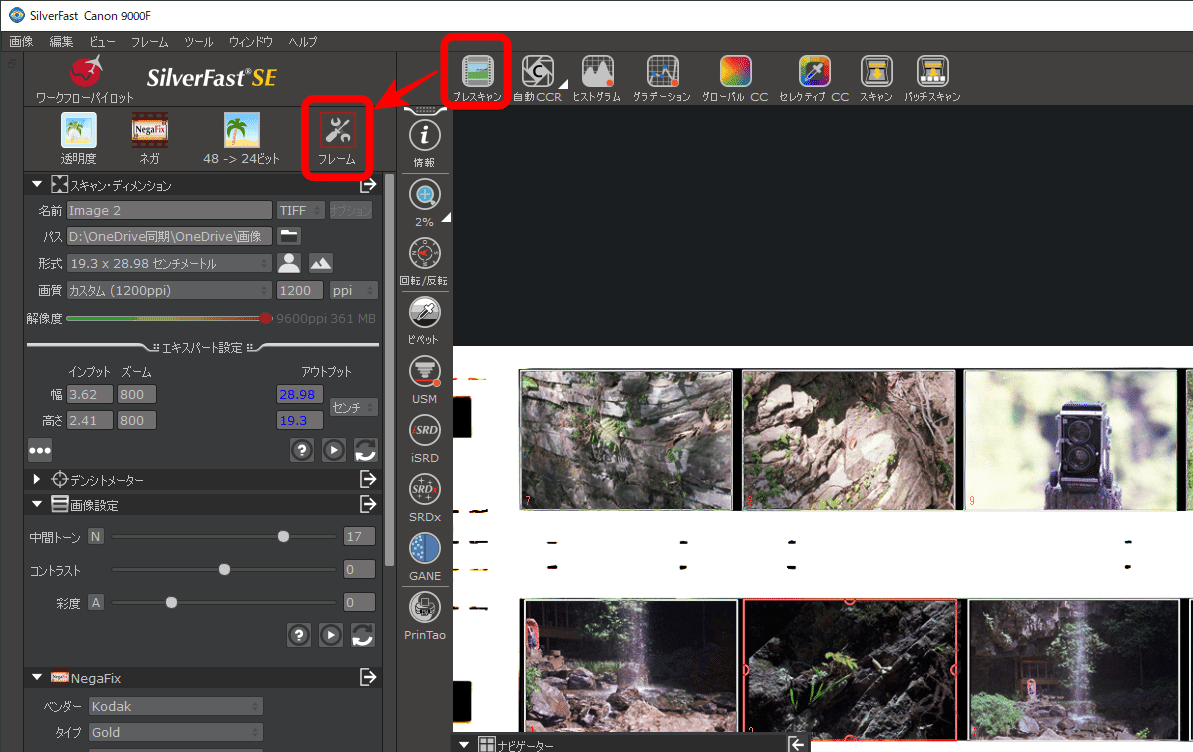
Task: Open the ツール menu
Action: pyautogui.click(x=199, y=42)
